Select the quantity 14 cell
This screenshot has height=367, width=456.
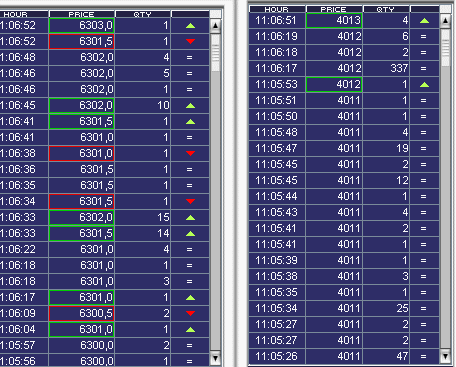coord(143,234)
